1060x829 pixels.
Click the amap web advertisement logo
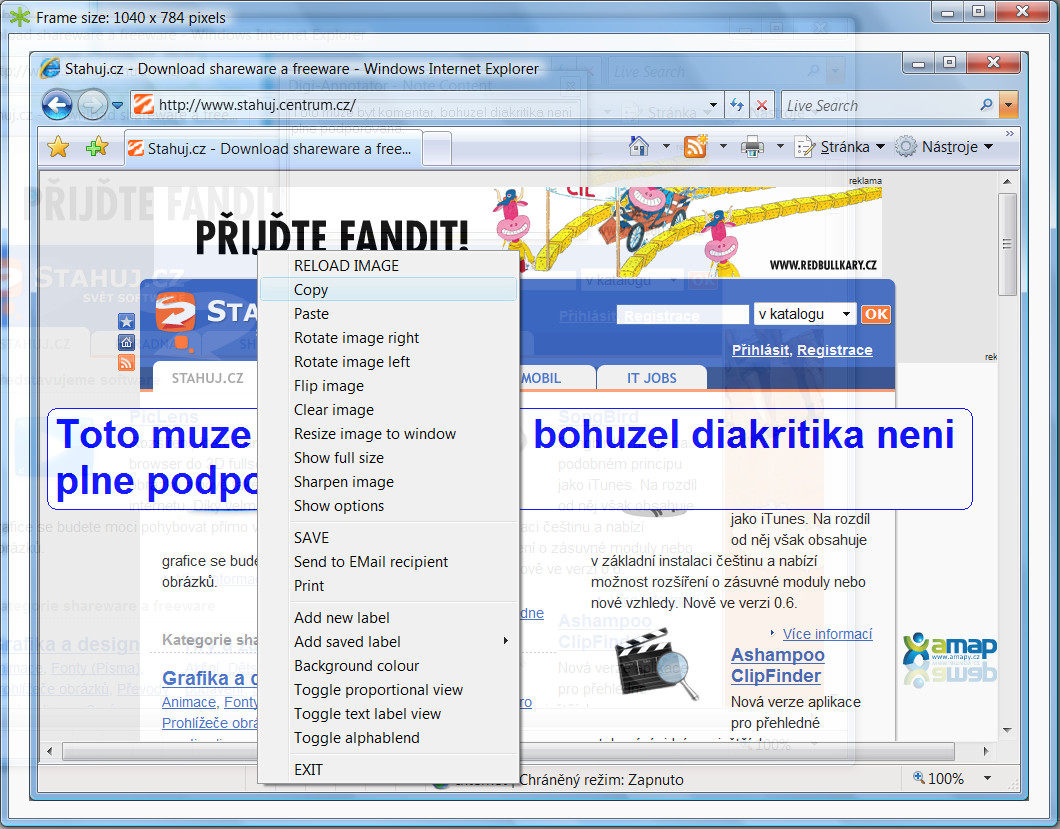[950, 660]
